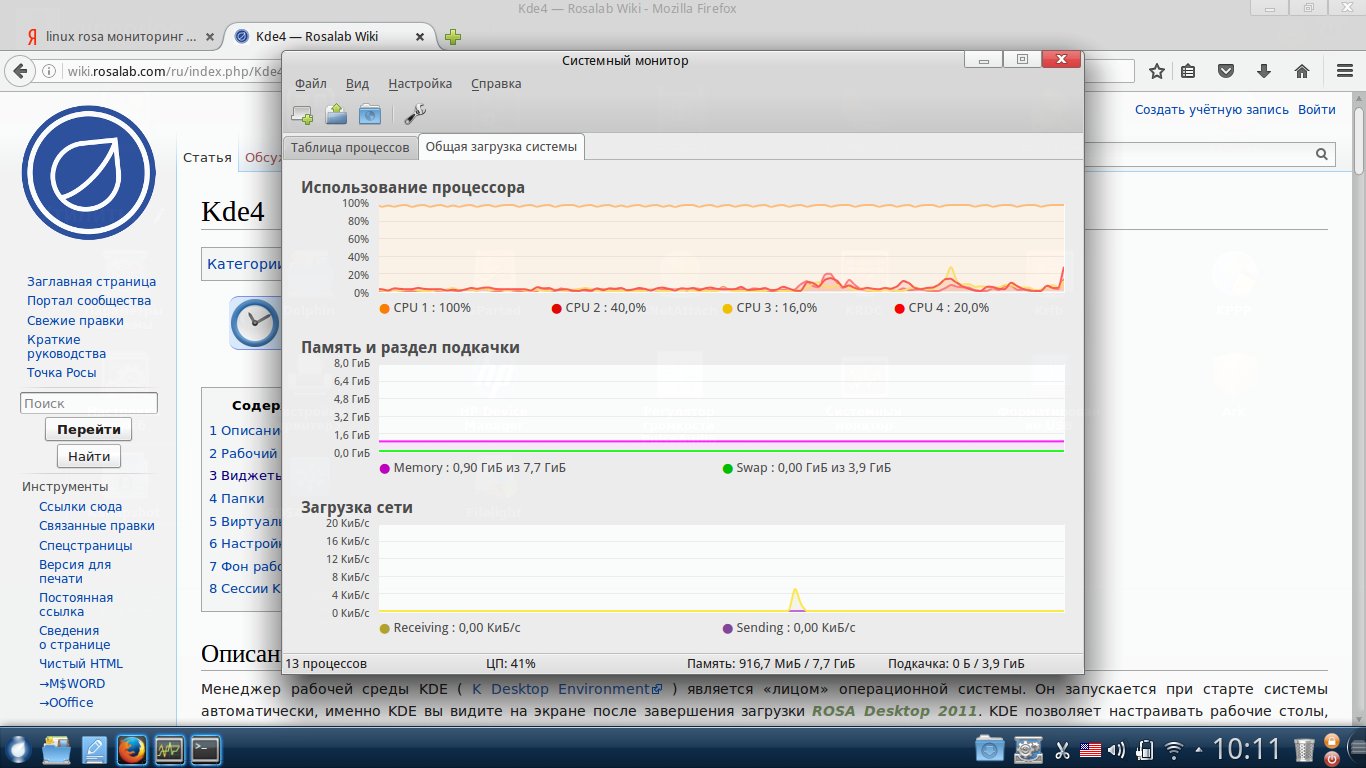Minimize the System Monitor window

[x=984, y=60]
